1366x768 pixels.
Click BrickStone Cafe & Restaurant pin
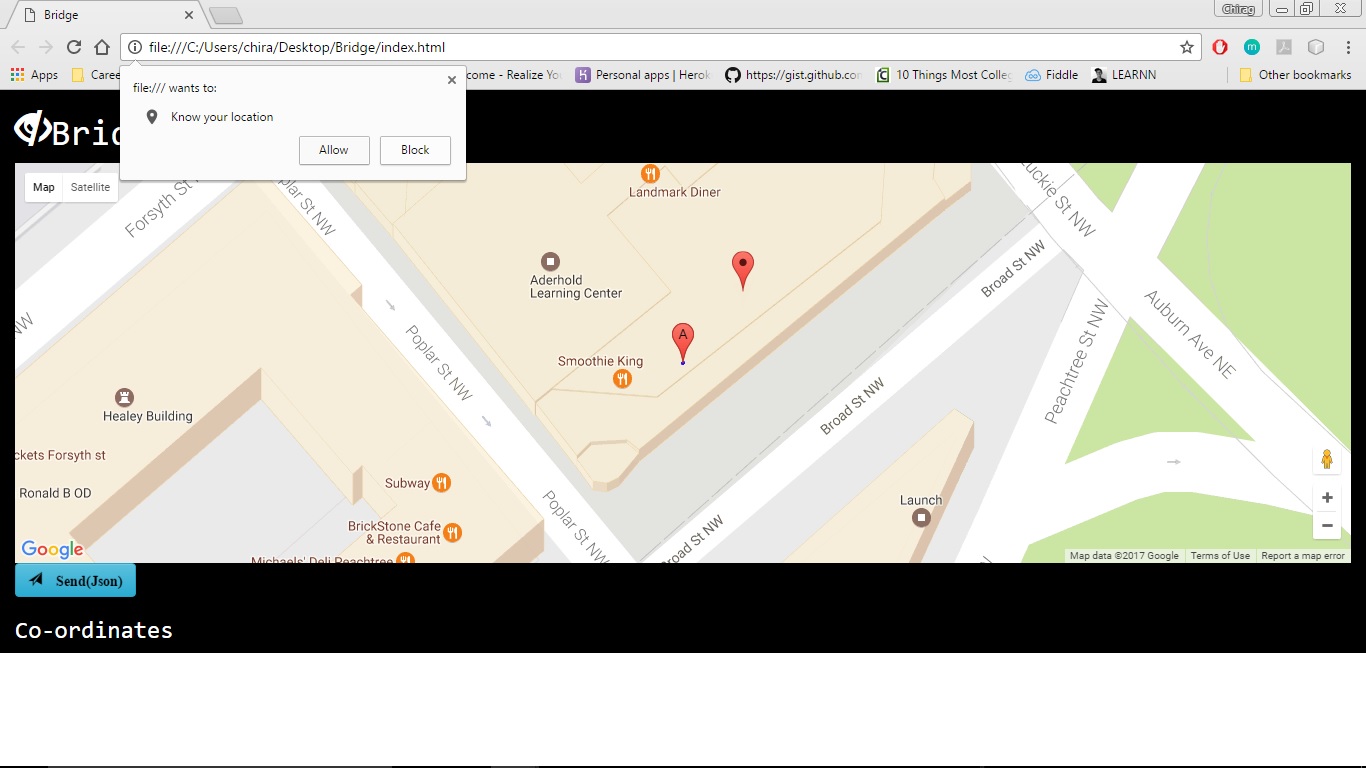pyautogui.click(x=452, y=532)
